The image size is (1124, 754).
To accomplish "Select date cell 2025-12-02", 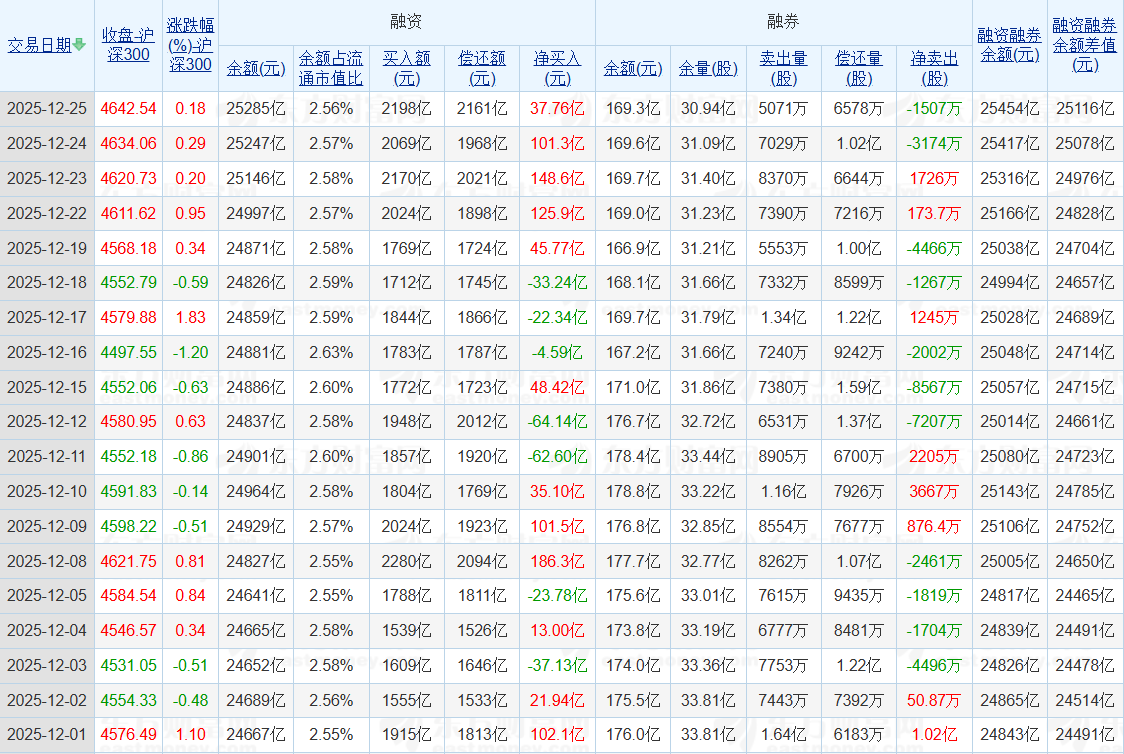I will point(47,700).
